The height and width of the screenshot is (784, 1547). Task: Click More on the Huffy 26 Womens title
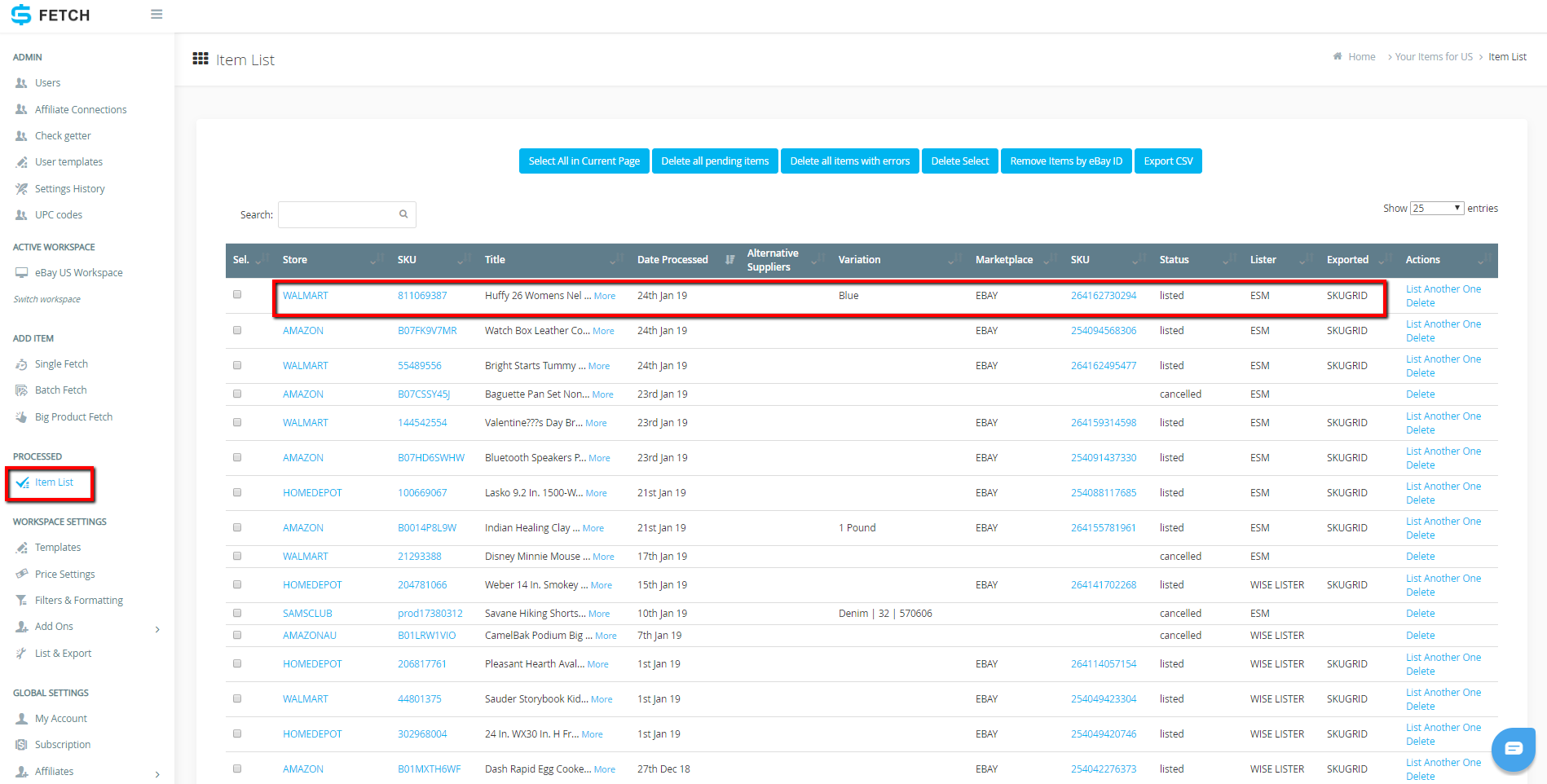pos(605,296)
